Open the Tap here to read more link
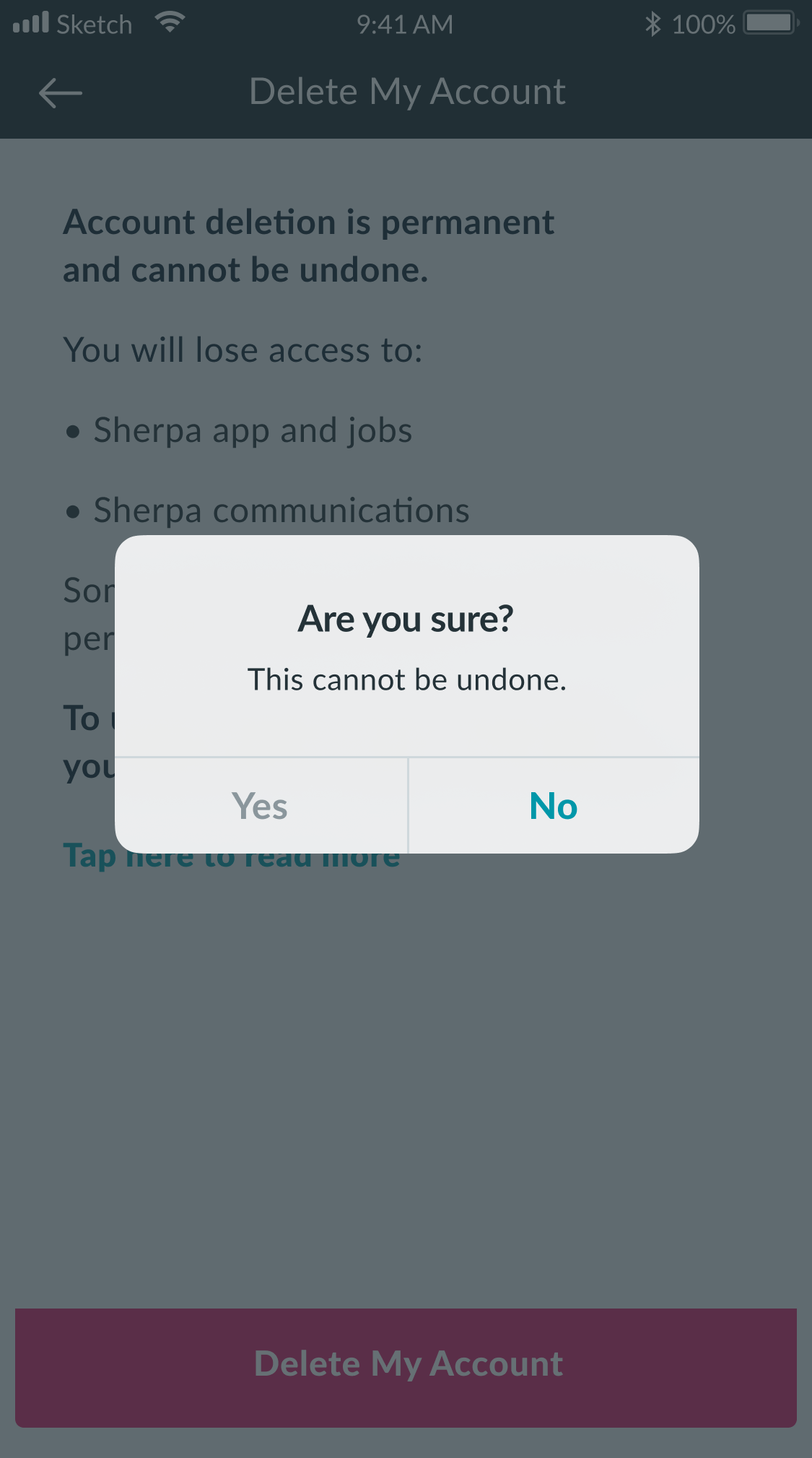The image size is (812, 1458). (x=232, y=856)
